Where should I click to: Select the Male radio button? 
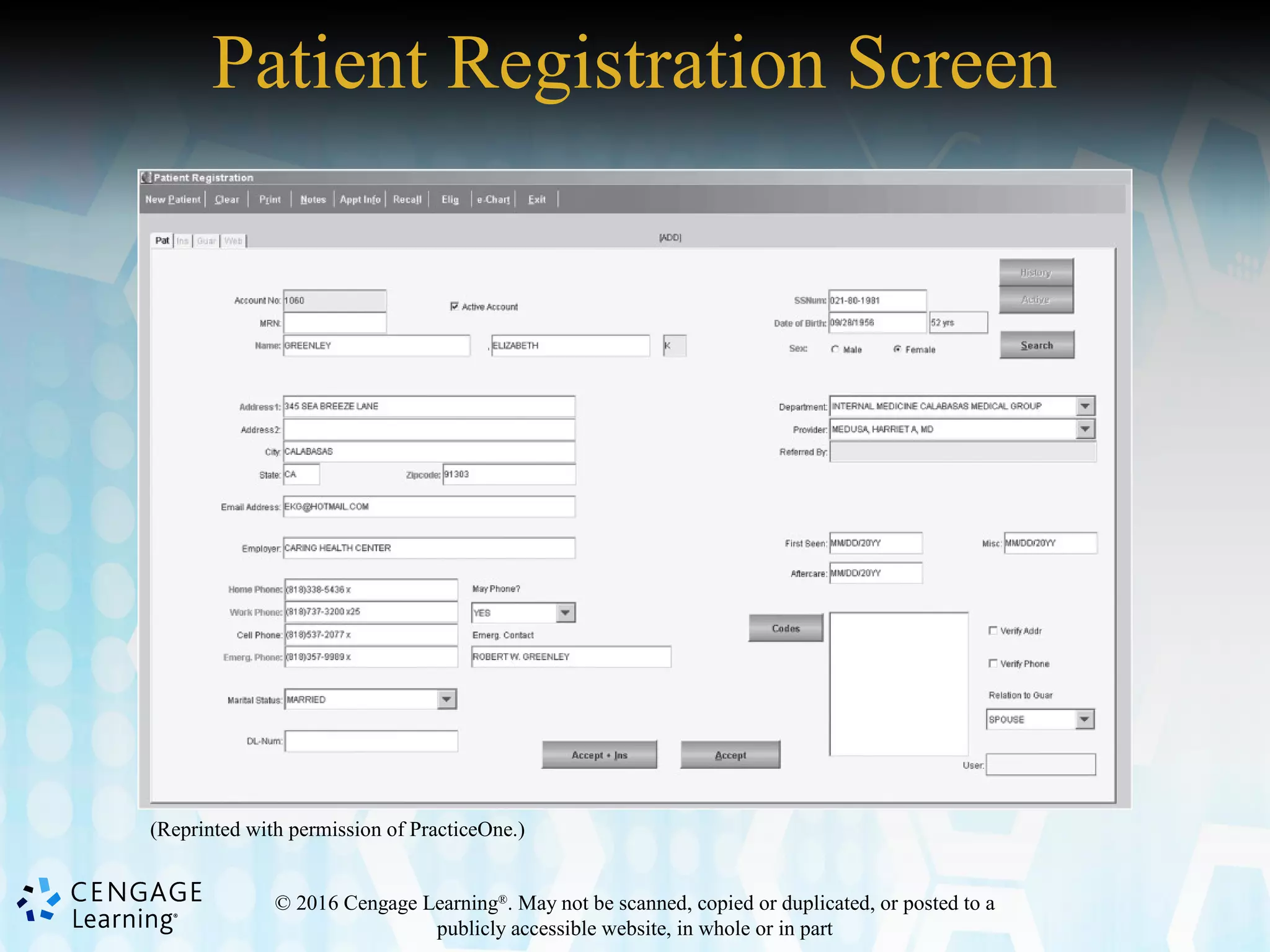coord(835,350)
